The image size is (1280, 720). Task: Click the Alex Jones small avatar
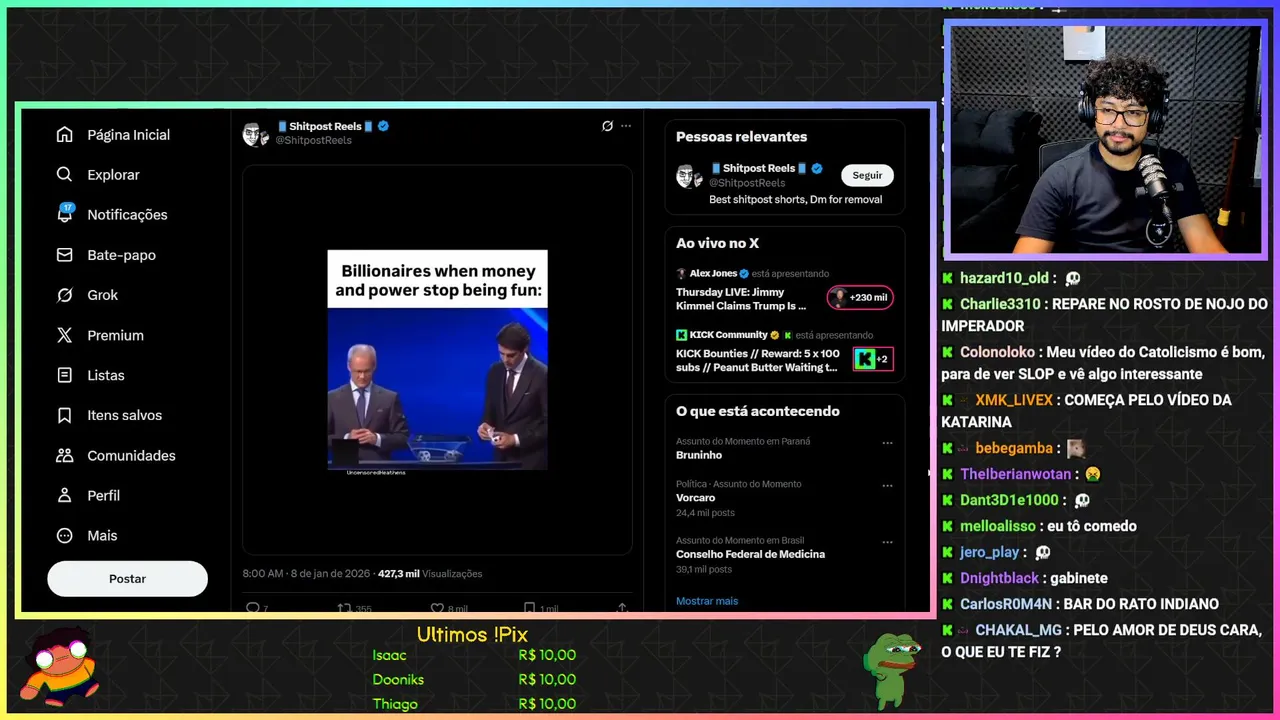coord(681,273)
